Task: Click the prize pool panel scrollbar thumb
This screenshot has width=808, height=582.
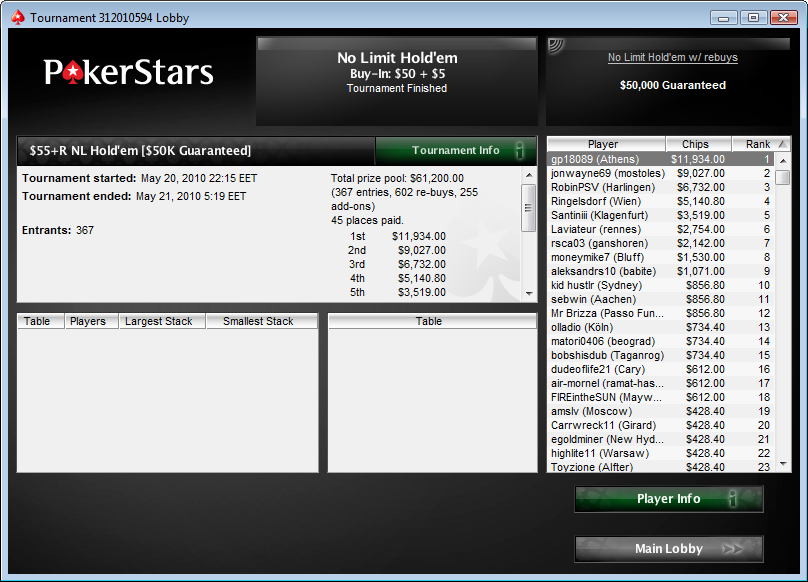Action: 529,208
